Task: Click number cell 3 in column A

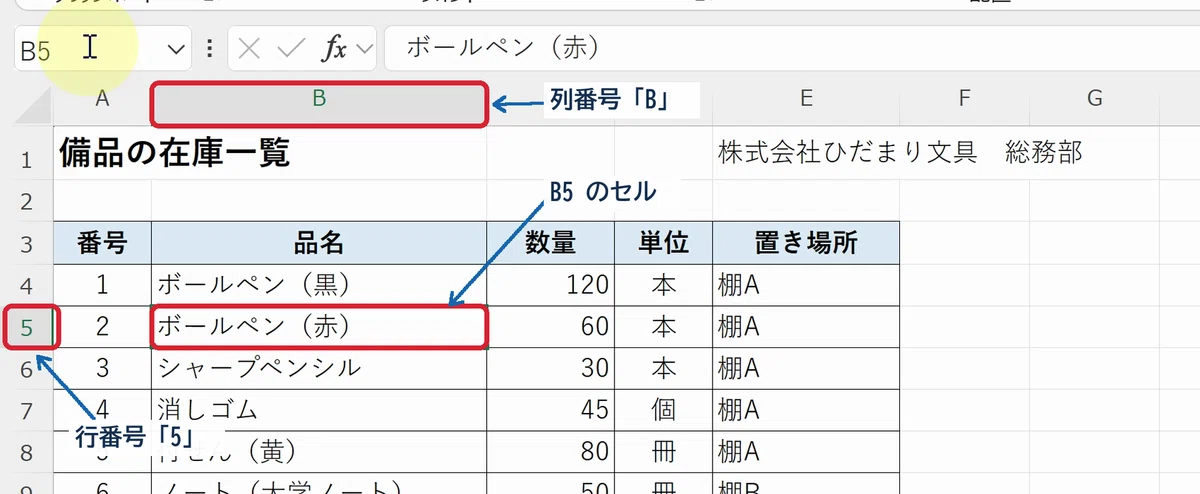Action: [102, 368]
